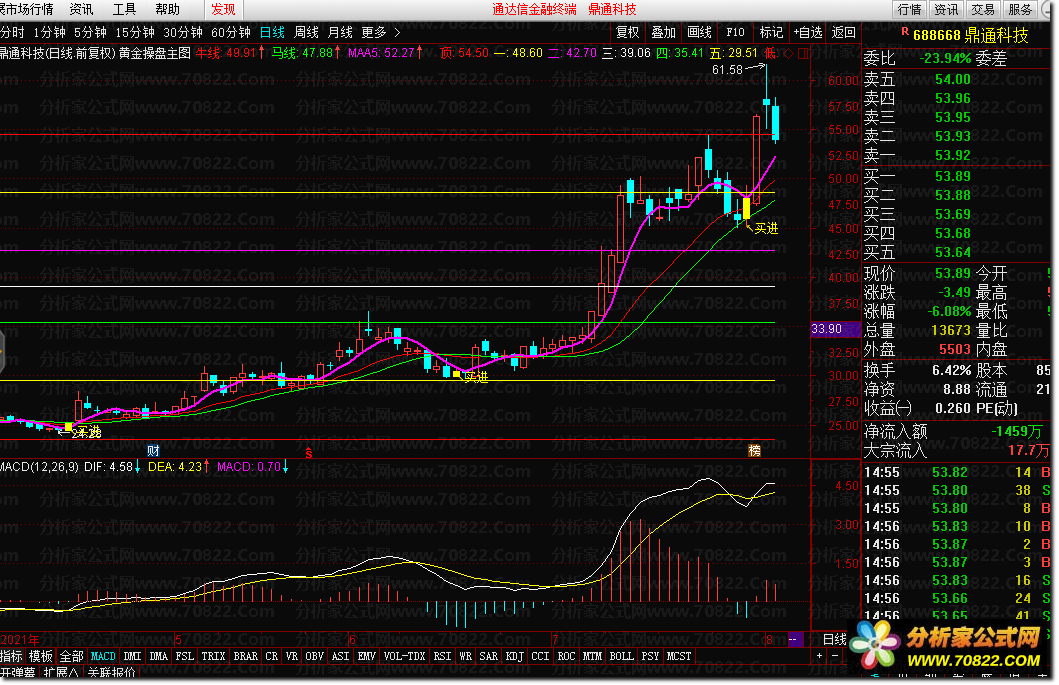The width and height of the screenshot is (1059, 685).
Task: Select the WR indicator tab
Action: click(465, 656)
